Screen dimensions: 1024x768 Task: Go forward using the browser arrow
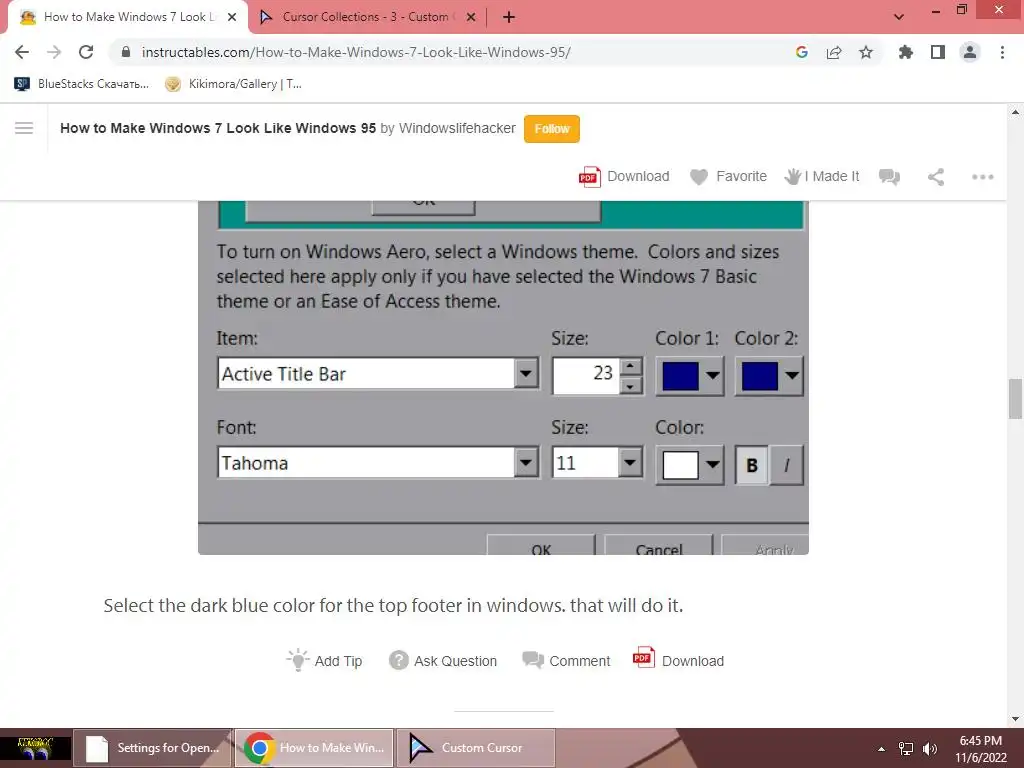pos(54,52)
